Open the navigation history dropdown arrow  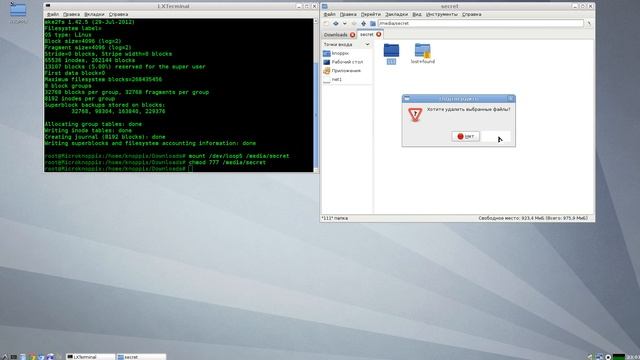(344, 24)
